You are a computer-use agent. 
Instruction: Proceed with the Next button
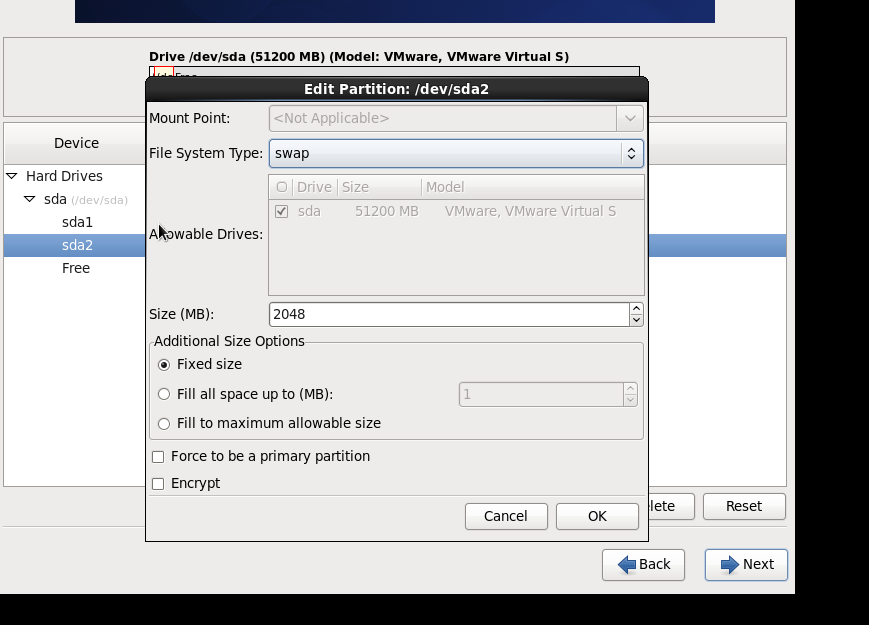(746, 565)
